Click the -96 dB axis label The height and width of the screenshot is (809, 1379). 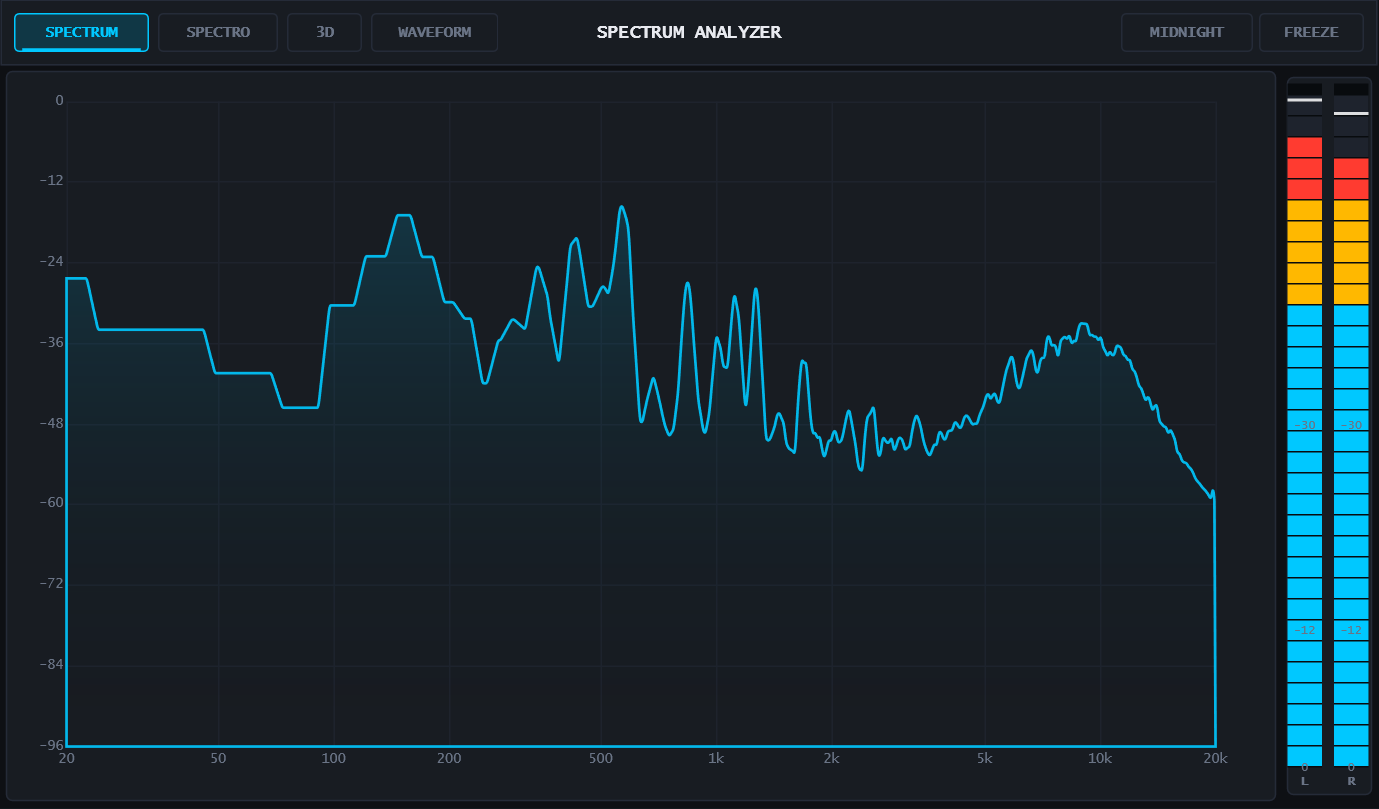(x=50, y=746)
